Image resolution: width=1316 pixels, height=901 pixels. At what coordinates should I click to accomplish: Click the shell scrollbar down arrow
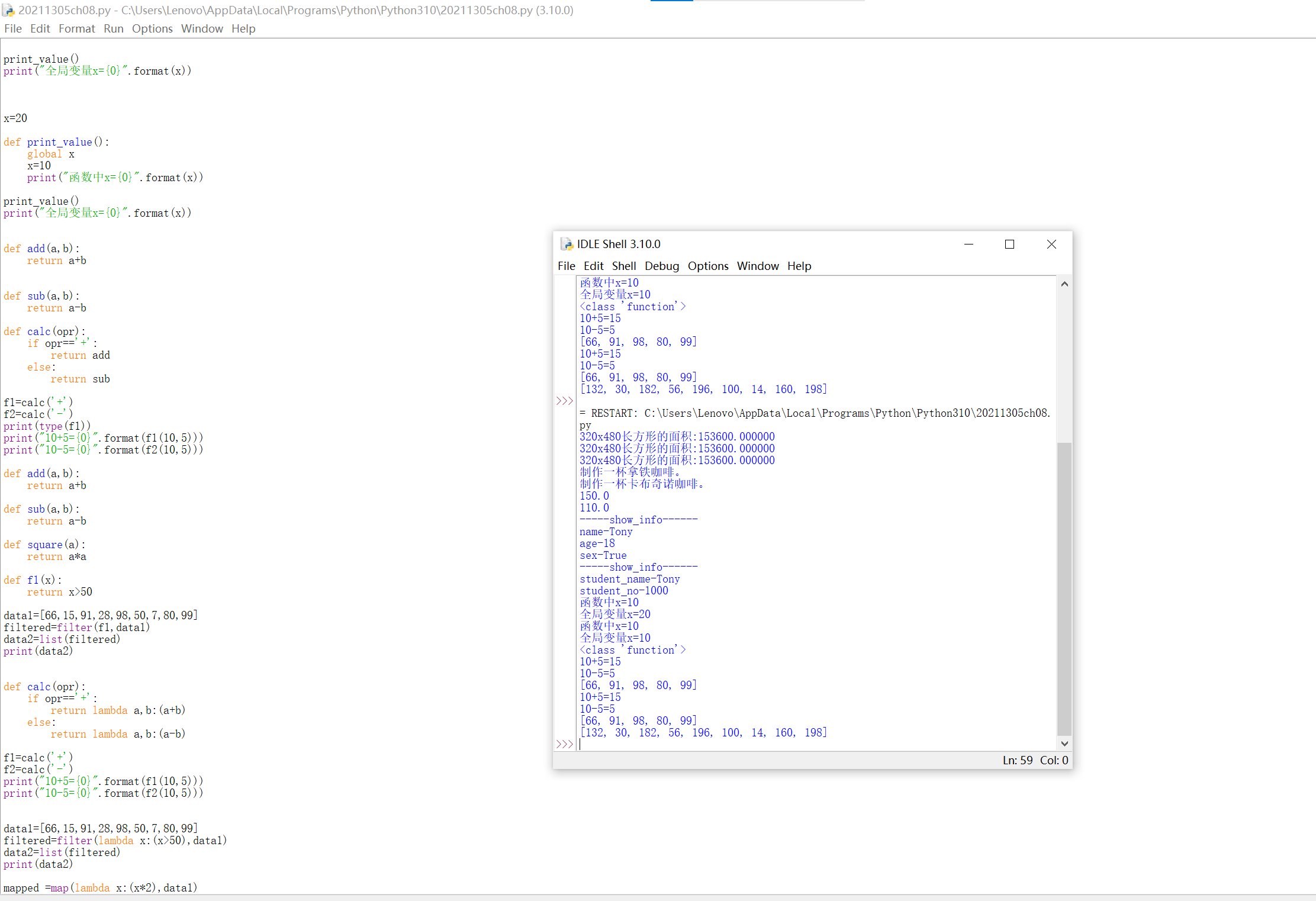point(1064,744)
